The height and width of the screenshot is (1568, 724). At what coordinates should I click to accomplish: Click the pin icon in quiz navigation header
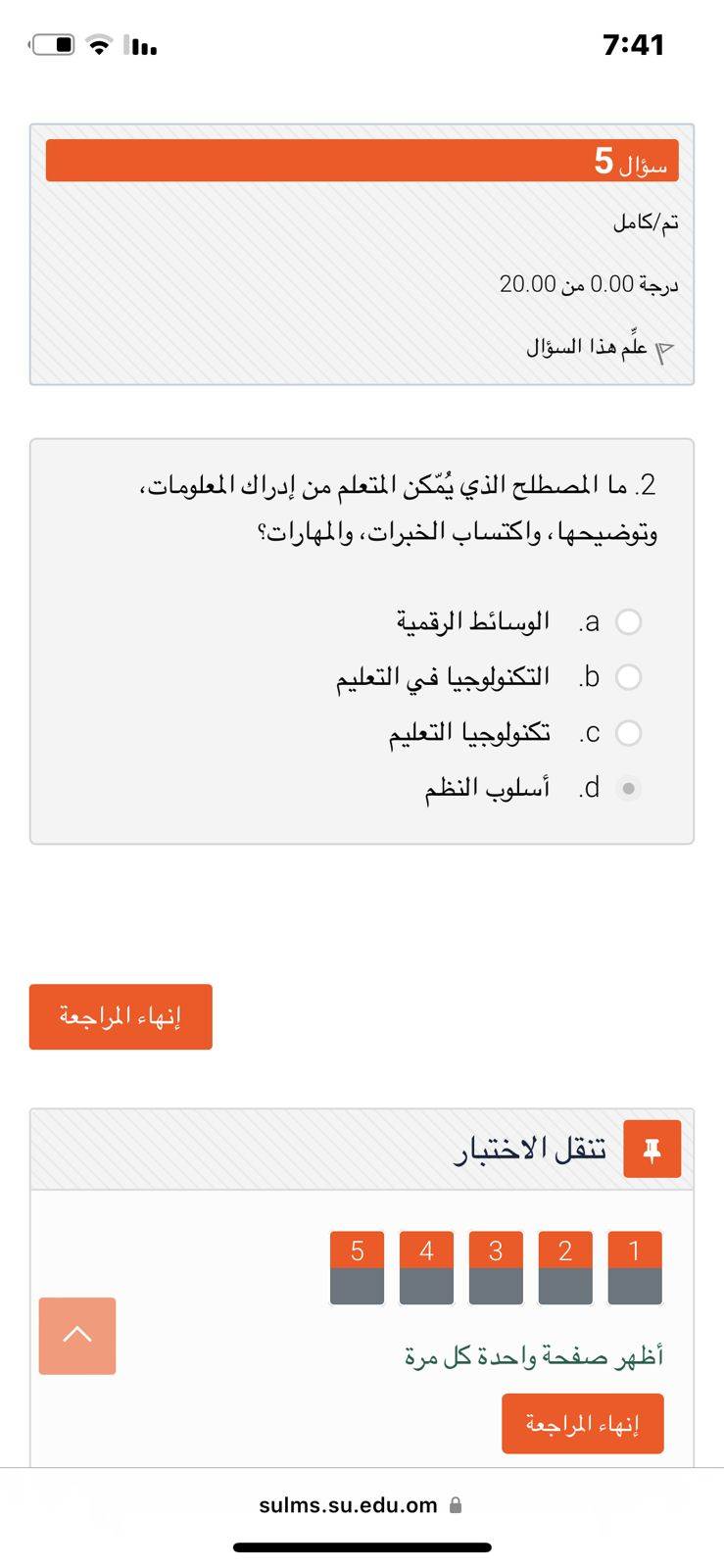coord(652,1150)
